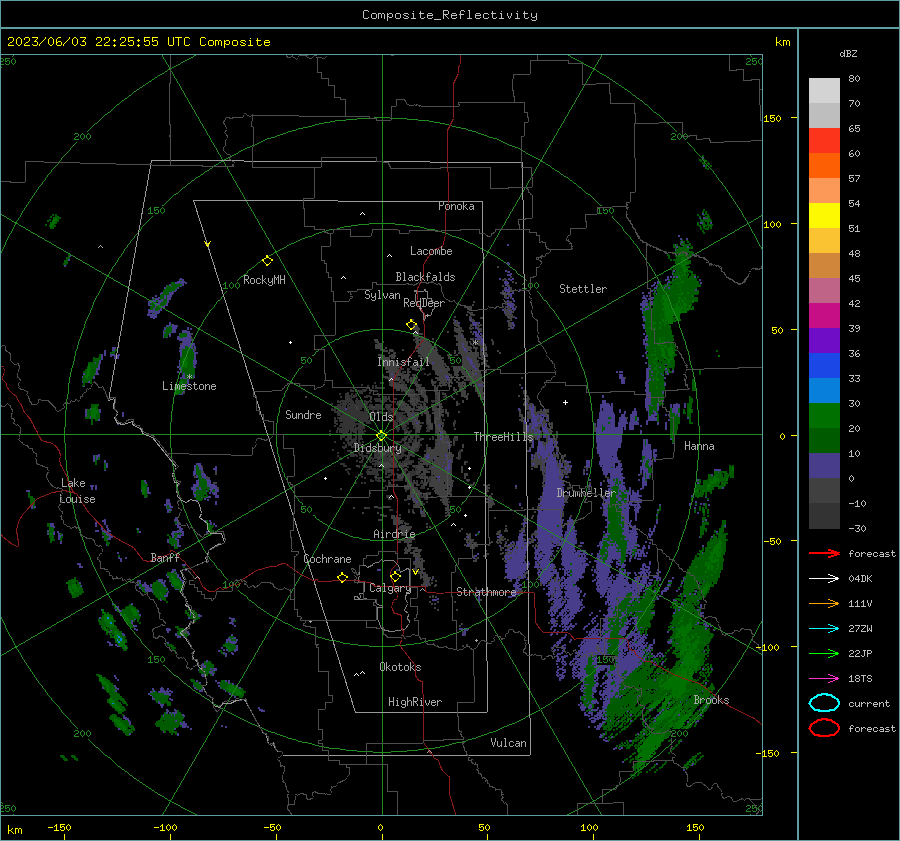Click the 18TS legend label

860,679
